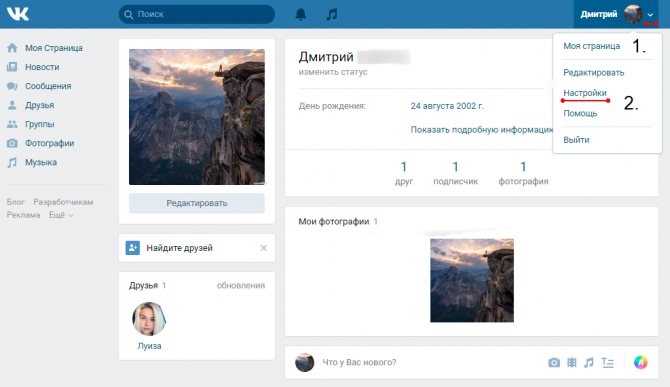Open the notifications bell icon

301,15
